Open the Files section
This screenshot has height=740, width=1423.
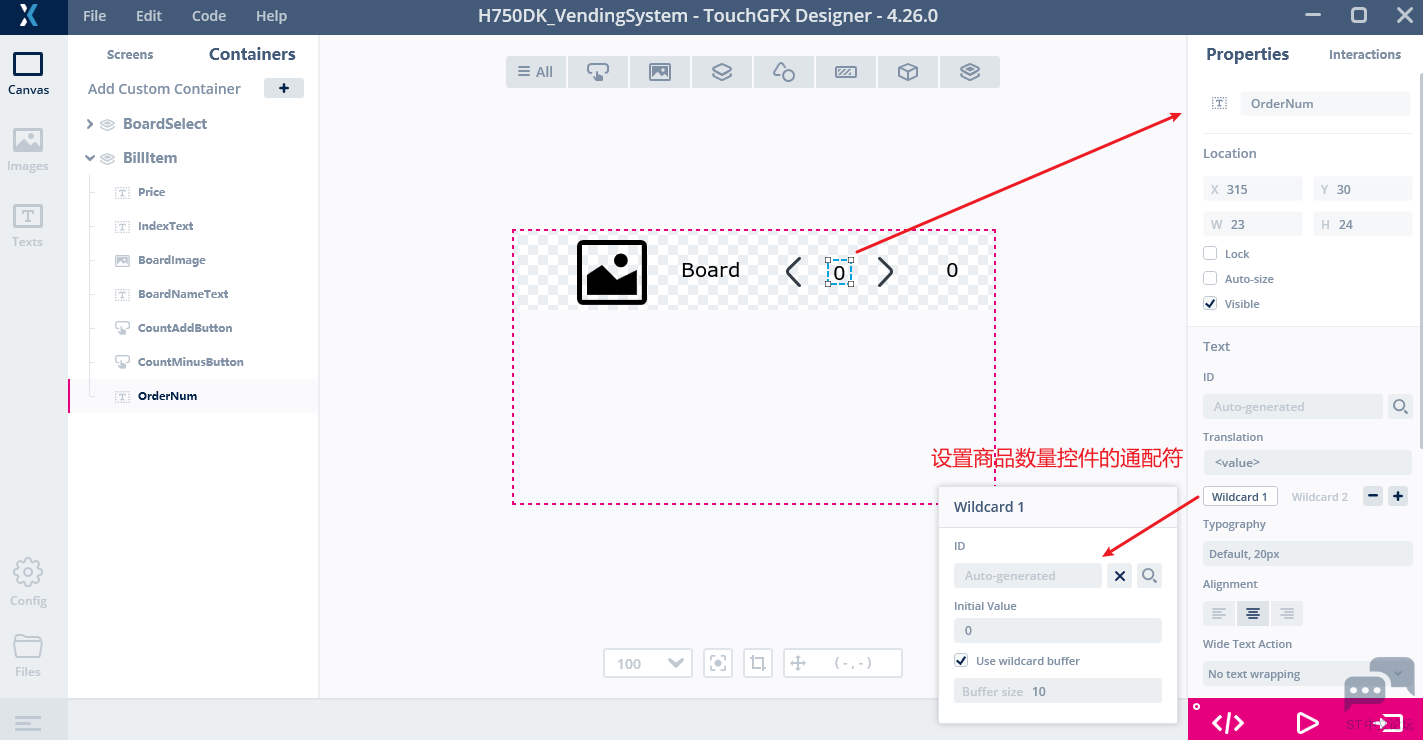28,656
